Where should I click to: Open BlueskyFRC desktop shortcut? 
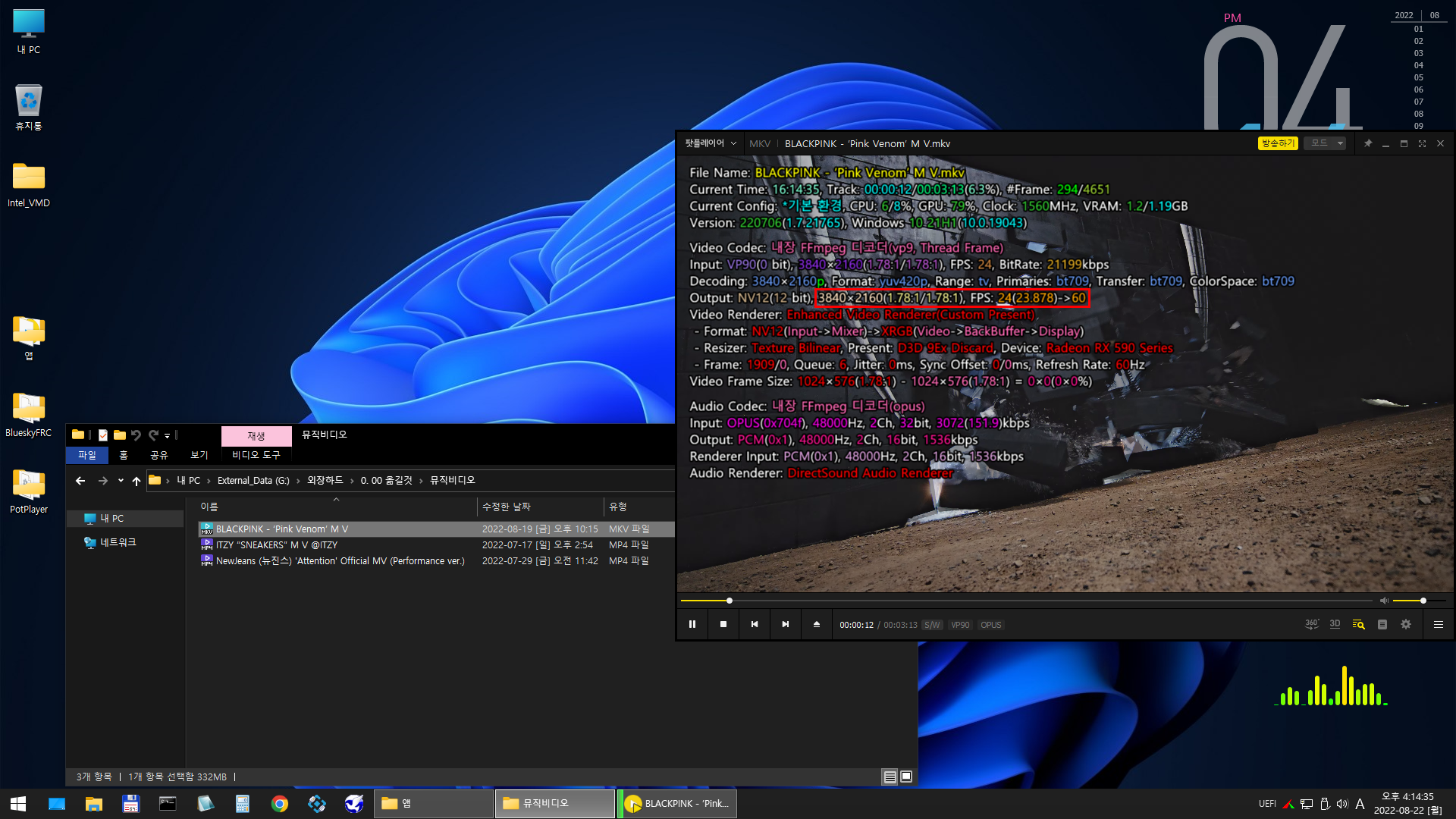29,414
